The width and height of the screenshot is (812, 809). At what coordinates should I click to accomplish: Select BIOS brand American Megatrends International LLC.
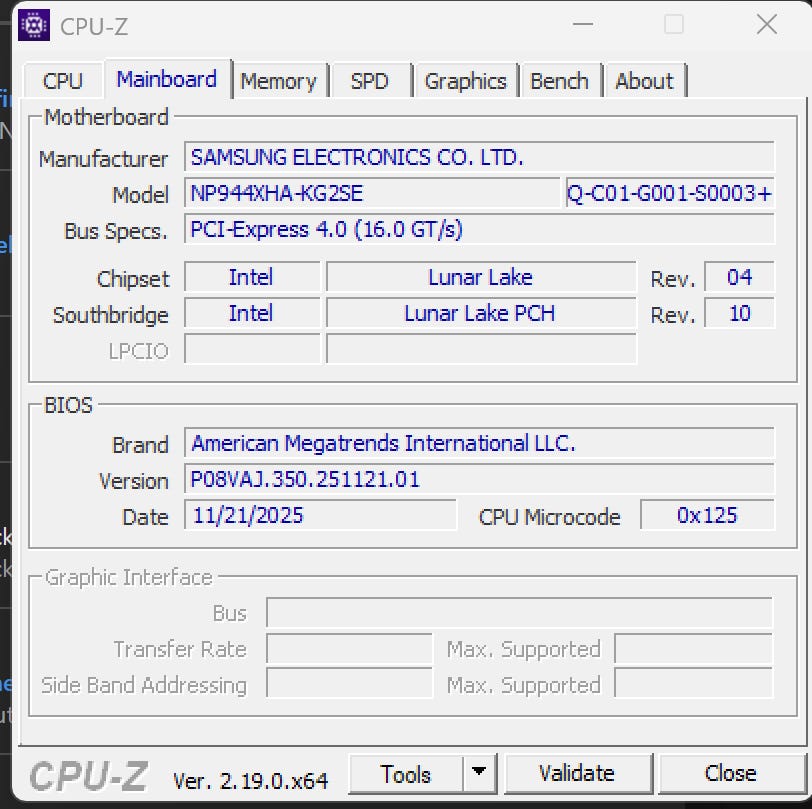[480, 443]
